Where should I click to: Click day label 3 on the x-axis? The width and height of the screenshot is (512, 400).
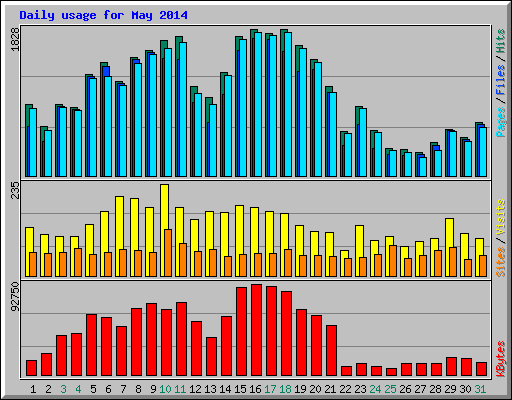click(x=63, y=389)
